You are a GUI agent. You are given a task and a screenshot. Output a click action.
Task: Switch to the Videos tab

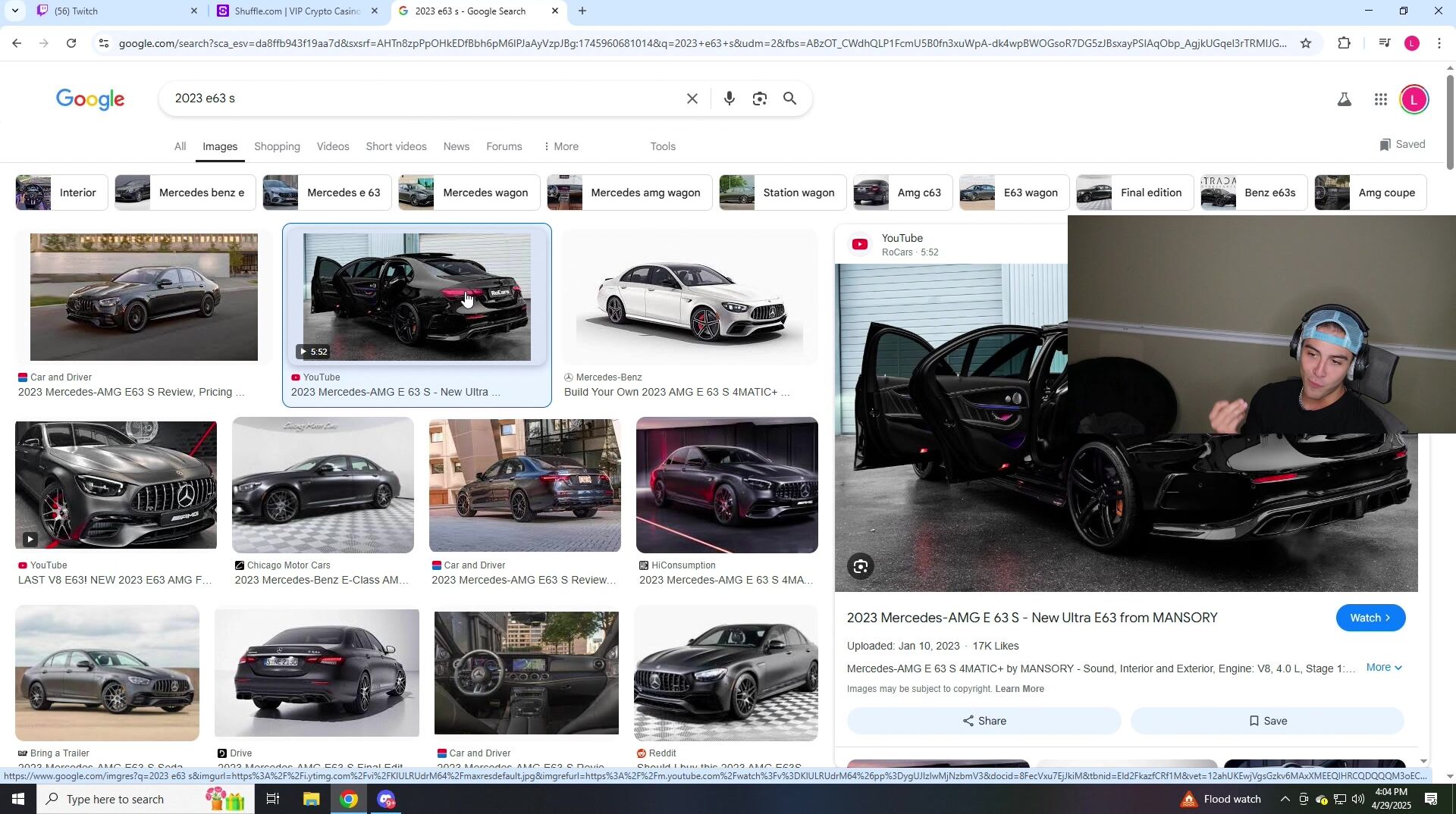tap(333, 146)
